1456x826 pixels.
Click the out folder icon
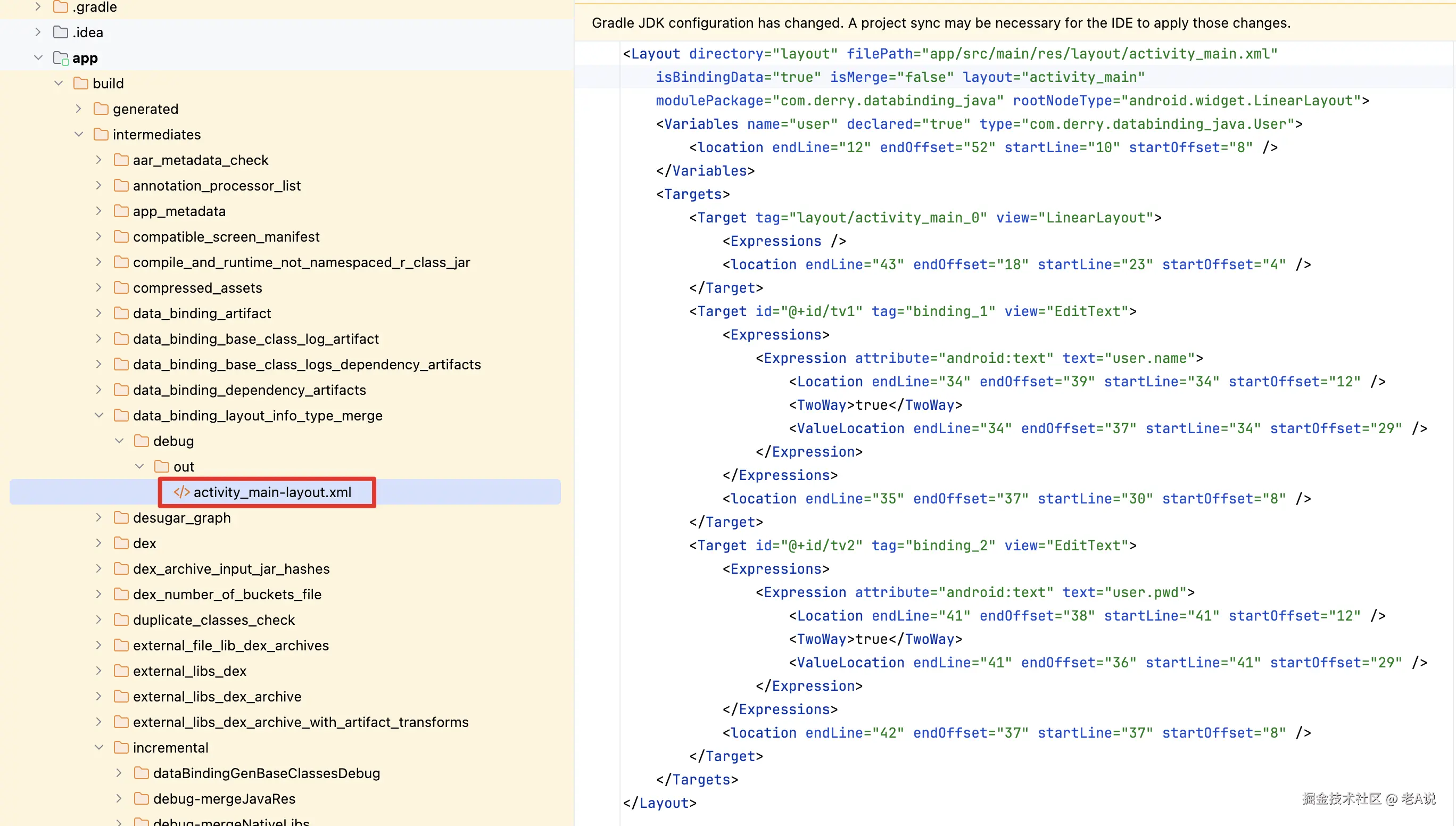click(x=162, y=466)
